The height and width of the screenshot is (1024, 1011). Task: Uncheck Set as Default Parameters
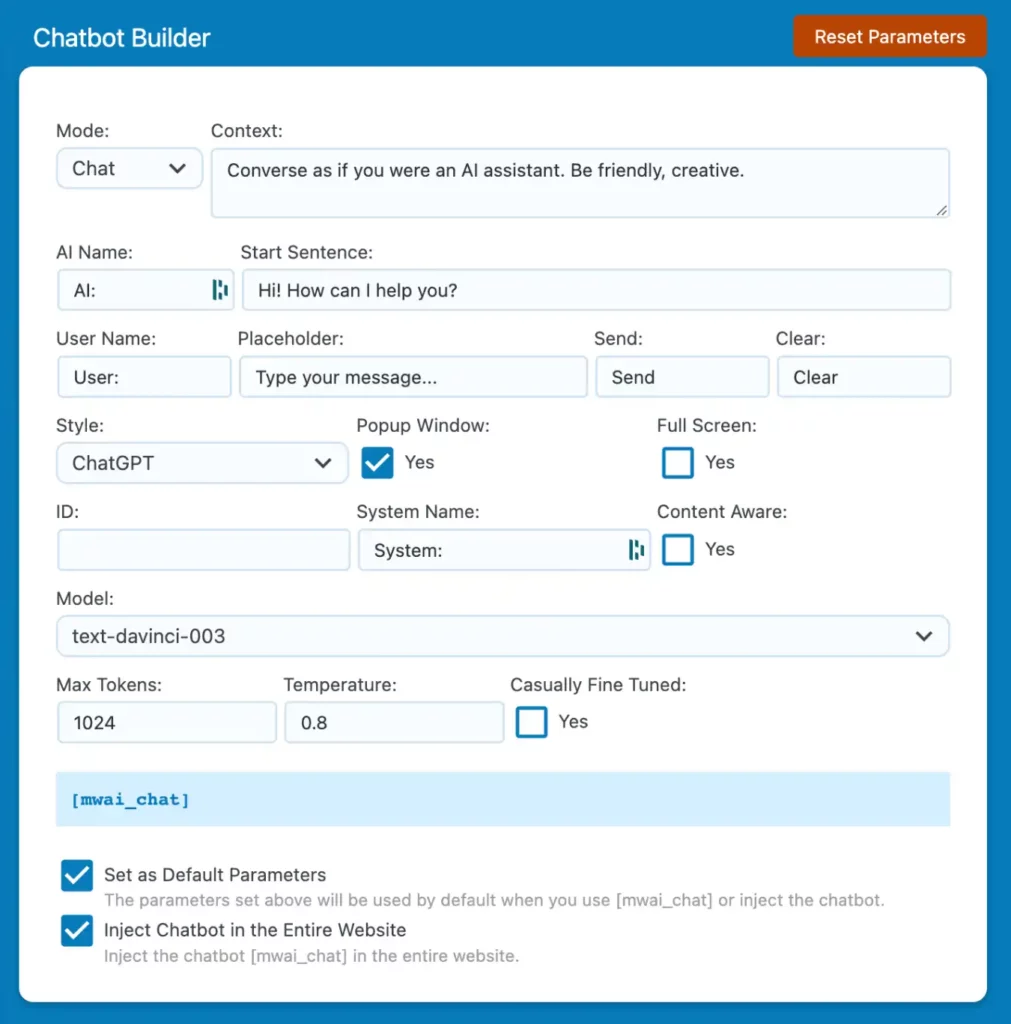pos(76,875)
